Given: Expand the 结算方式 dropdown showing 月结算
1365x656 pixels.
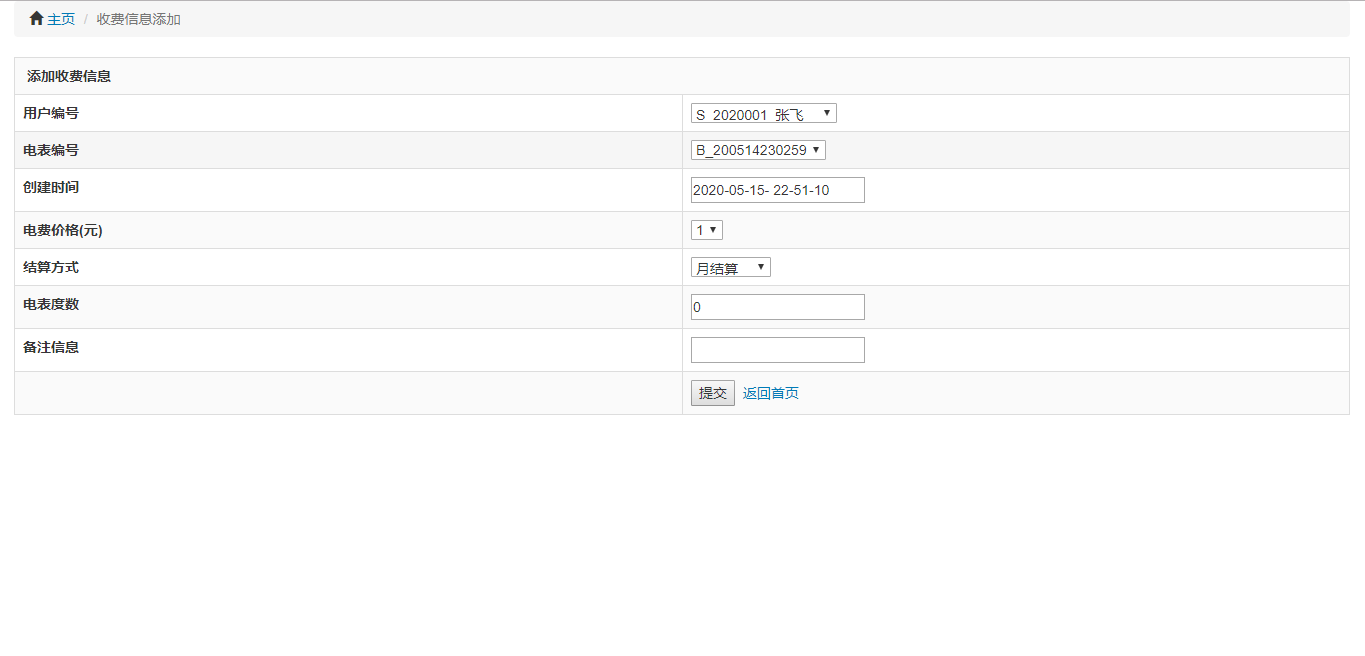Looking at the screenshot, I should [731, 267].
